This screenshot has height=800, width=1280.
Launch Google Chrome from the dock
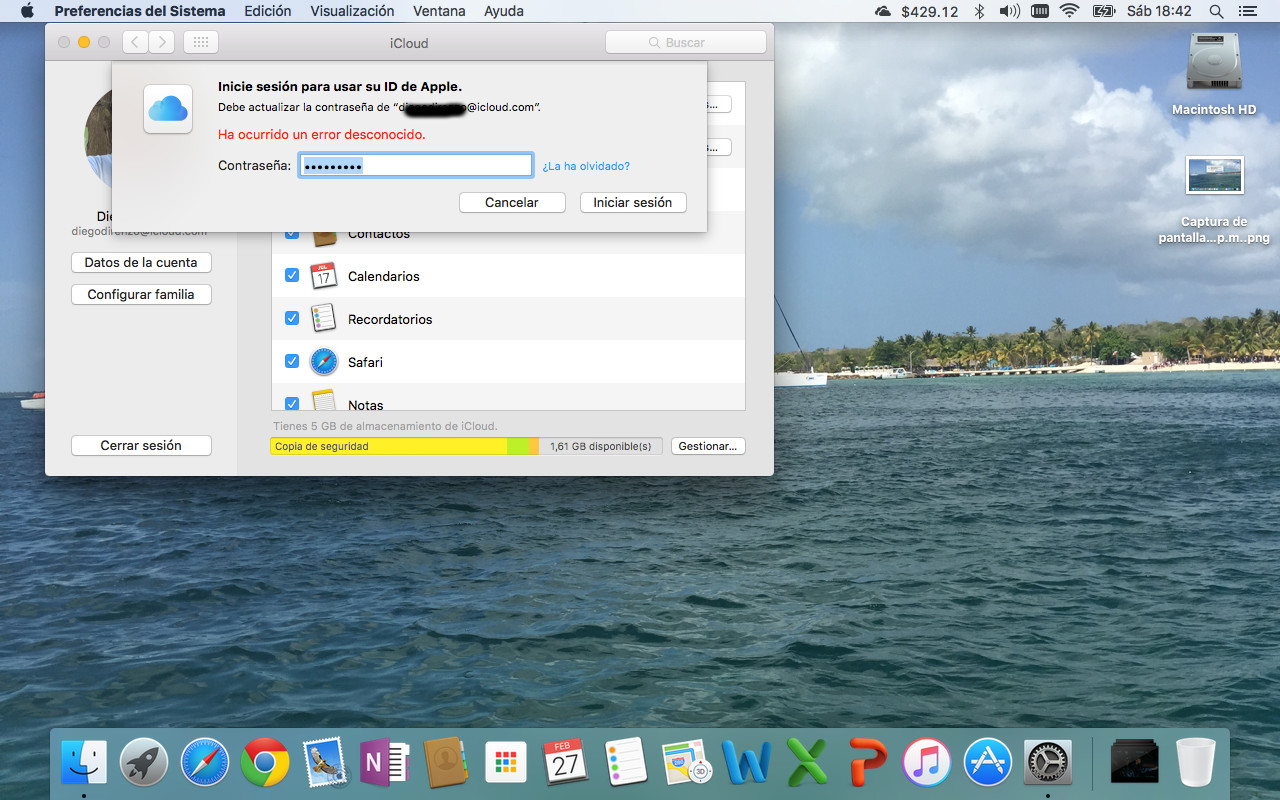click(x=265, y=764)
